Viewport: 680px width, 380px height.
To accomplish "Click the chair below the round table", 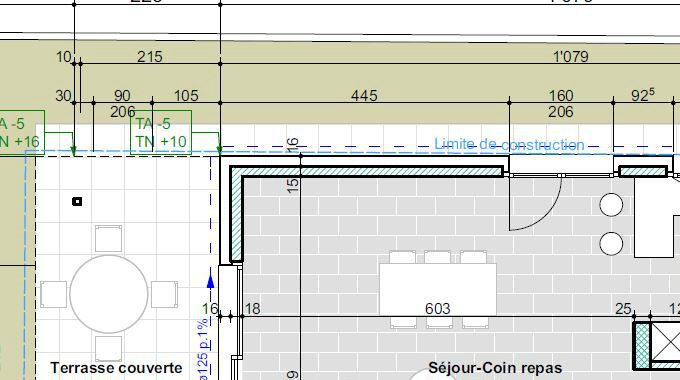I will pos(108,349).
